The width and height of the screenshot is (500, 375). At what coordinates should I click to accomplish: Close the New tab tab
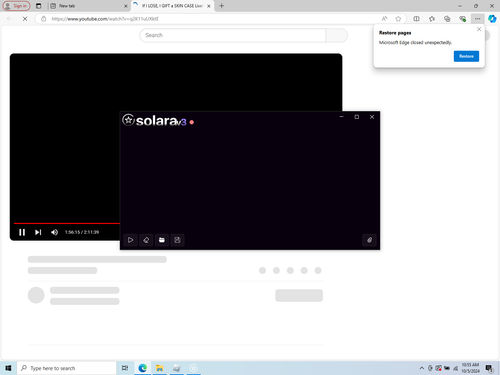click(x=126, y=6)
